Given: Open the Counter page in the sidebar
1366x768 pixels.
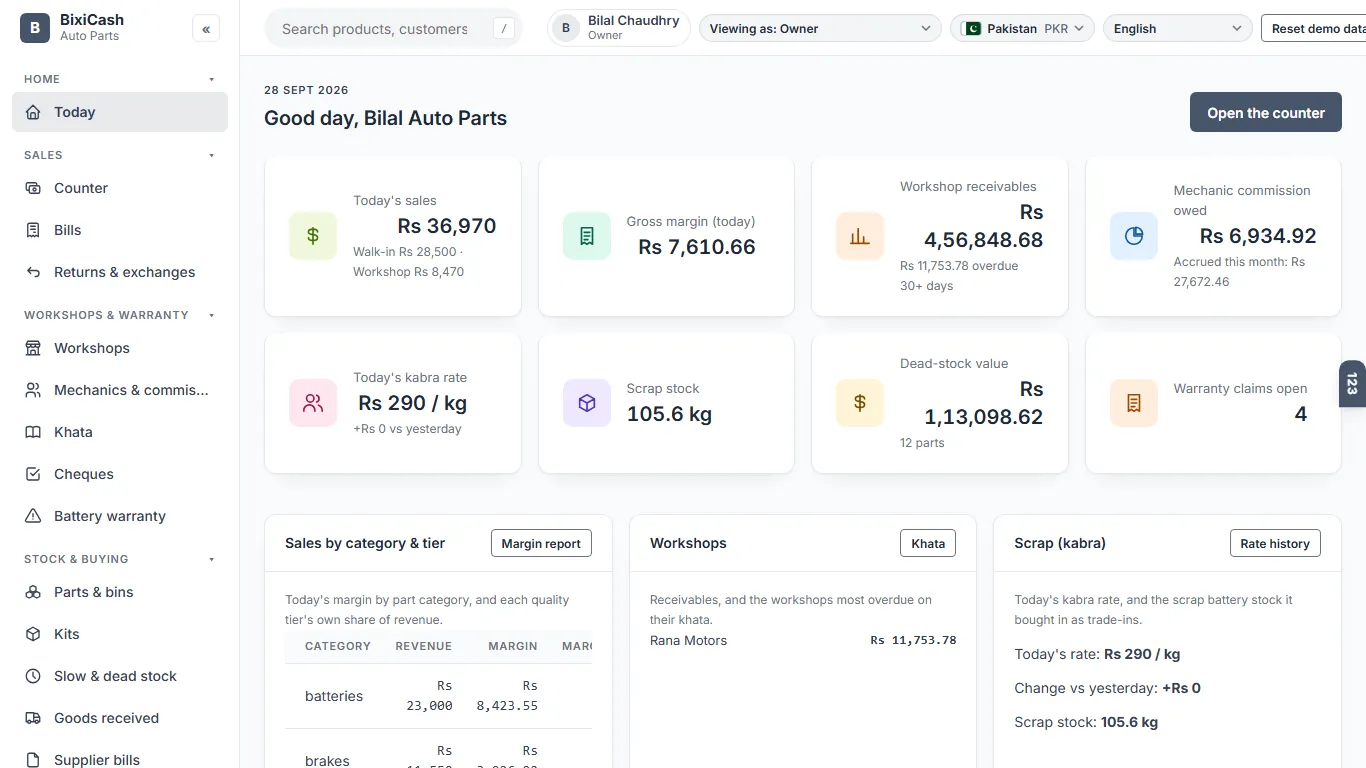Looking at the screenshot, I should point(120,188).
